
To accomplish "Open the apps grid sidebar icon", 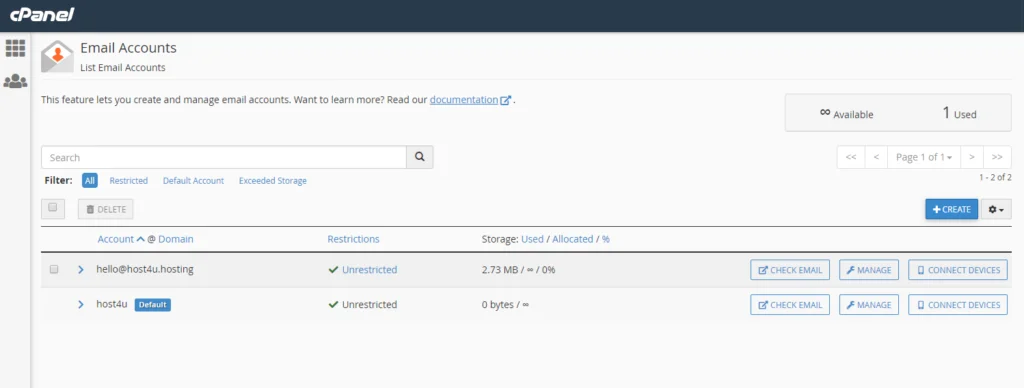I will 15,48.
